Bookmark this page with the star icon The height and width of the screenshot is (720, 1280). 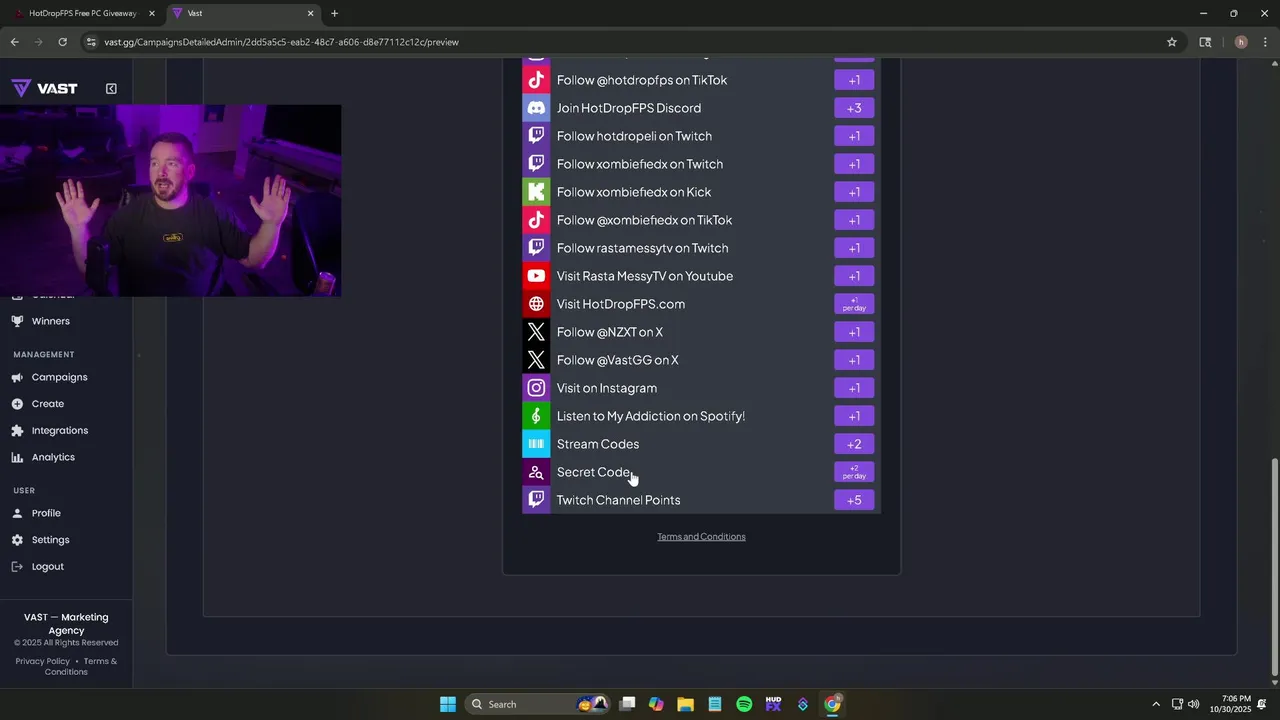[x=1172, y=42]
